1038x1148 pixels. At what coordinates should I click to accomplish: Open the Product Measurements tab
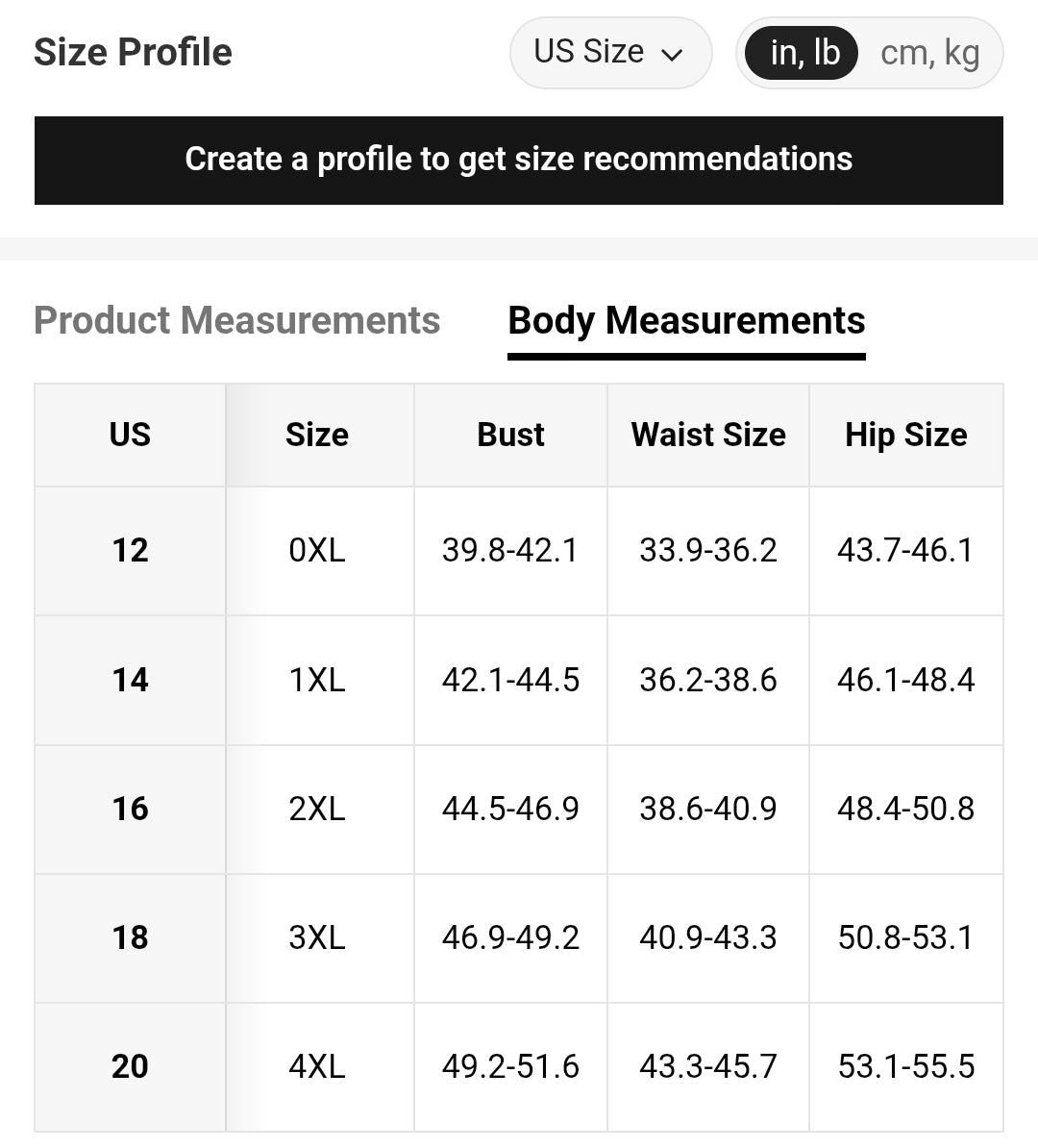(x=236, y=320)
